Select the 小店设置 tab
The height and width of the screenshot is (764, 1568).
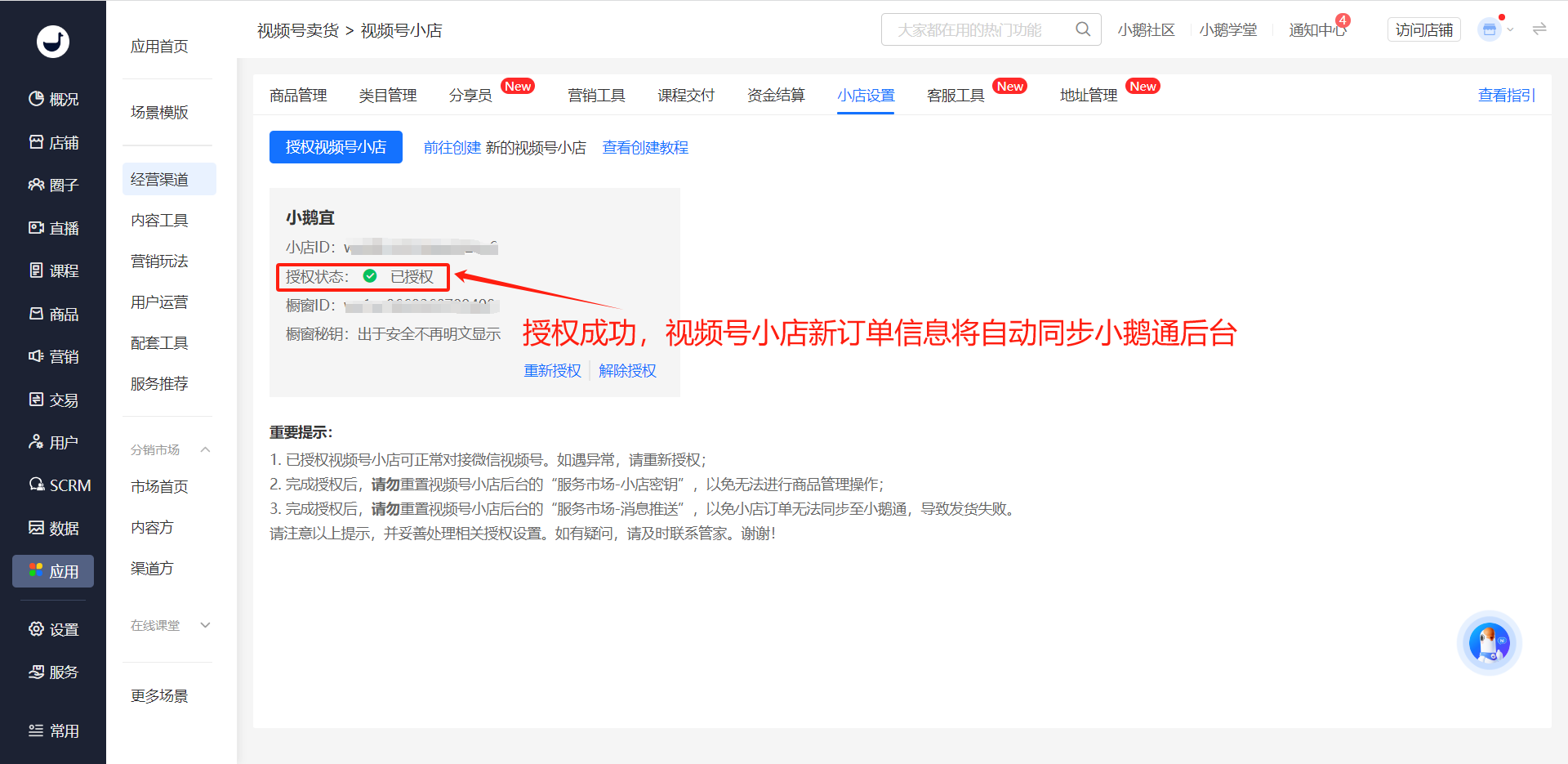[866, 96]
